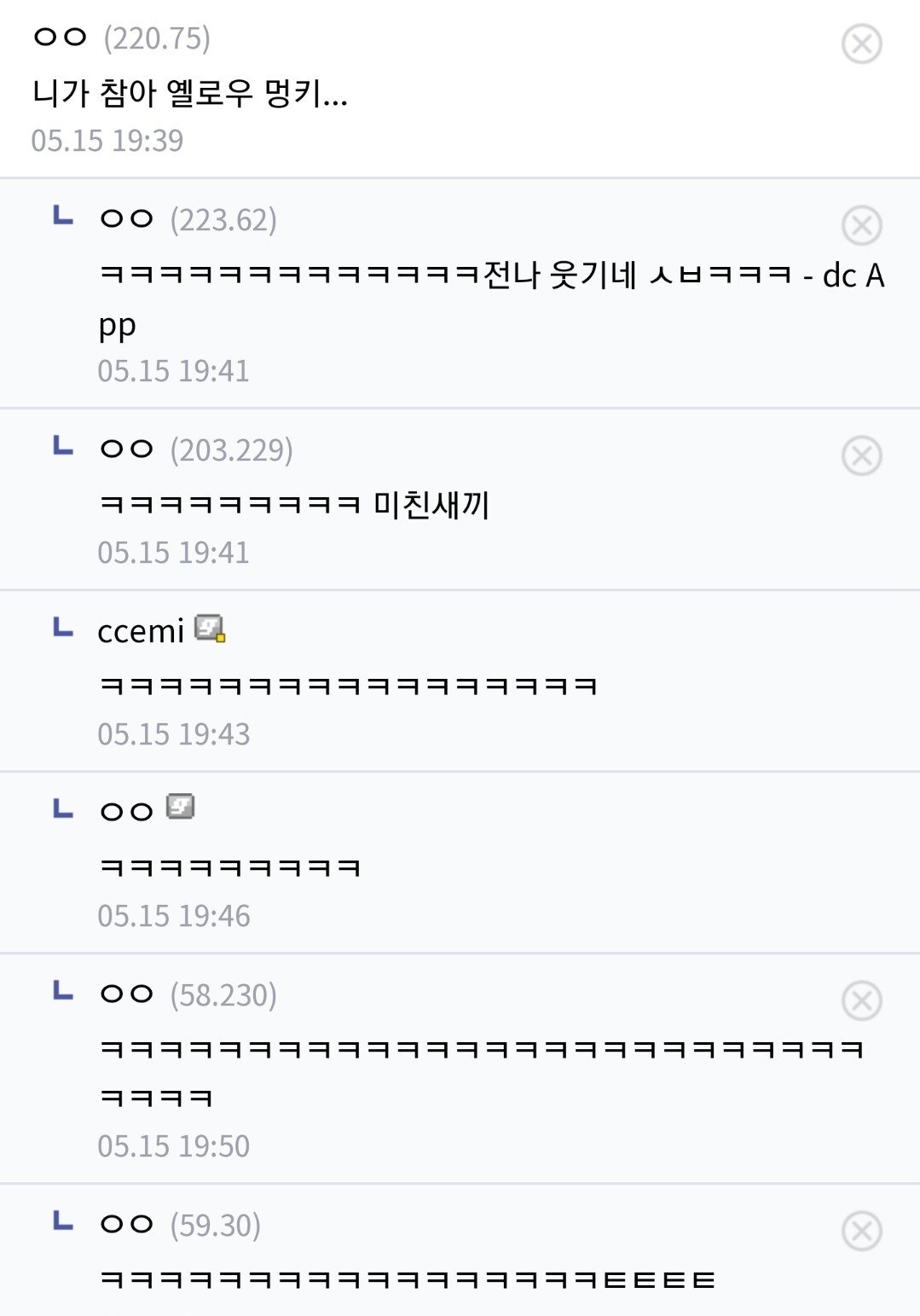This screenshot has height=1316, width=920.
Task: Click the ㅇㅇ nickname of the top comment
Action: 60,38
